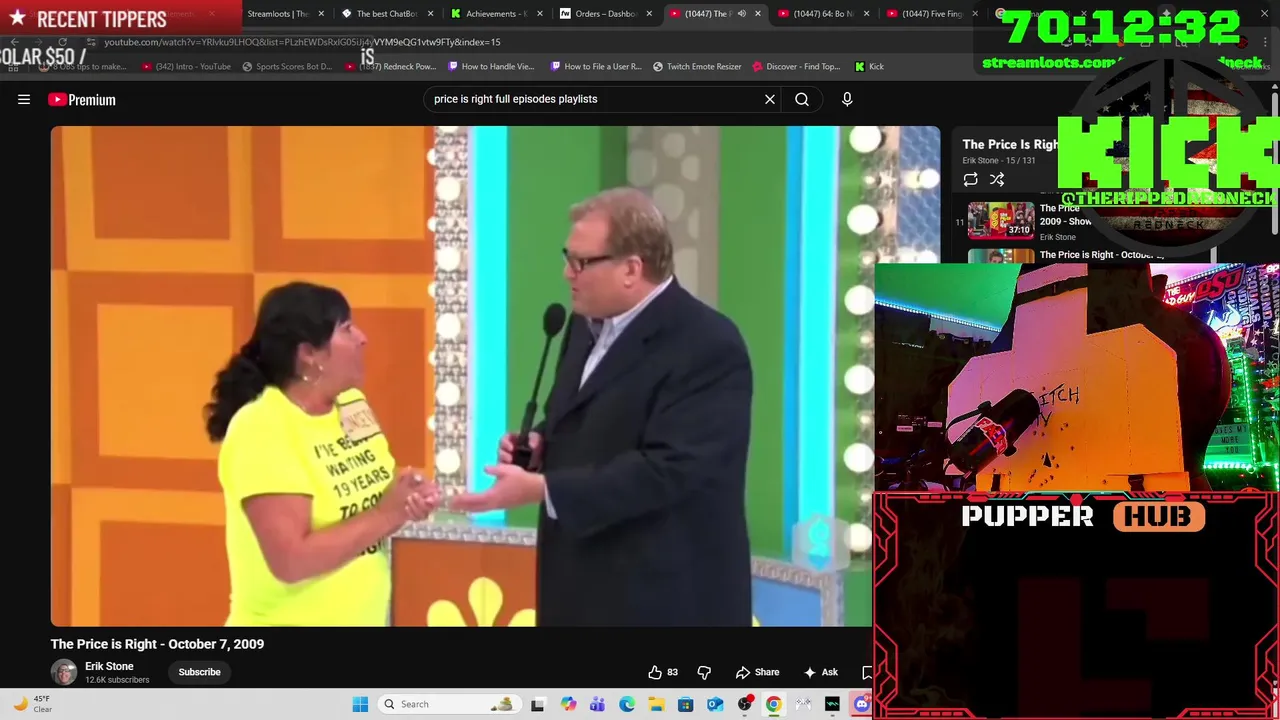Screen dimensions: 1280x720
Task: Open Microsoft Teams taskbar icon
Action: pyautogui.click(x=597, y=704)
